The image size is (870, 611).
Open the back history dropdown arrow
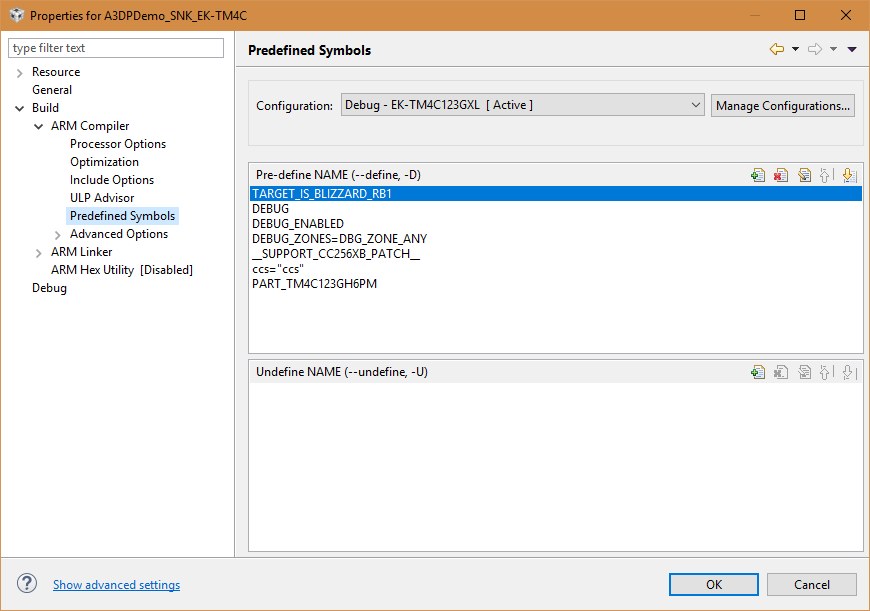(795, 49)
